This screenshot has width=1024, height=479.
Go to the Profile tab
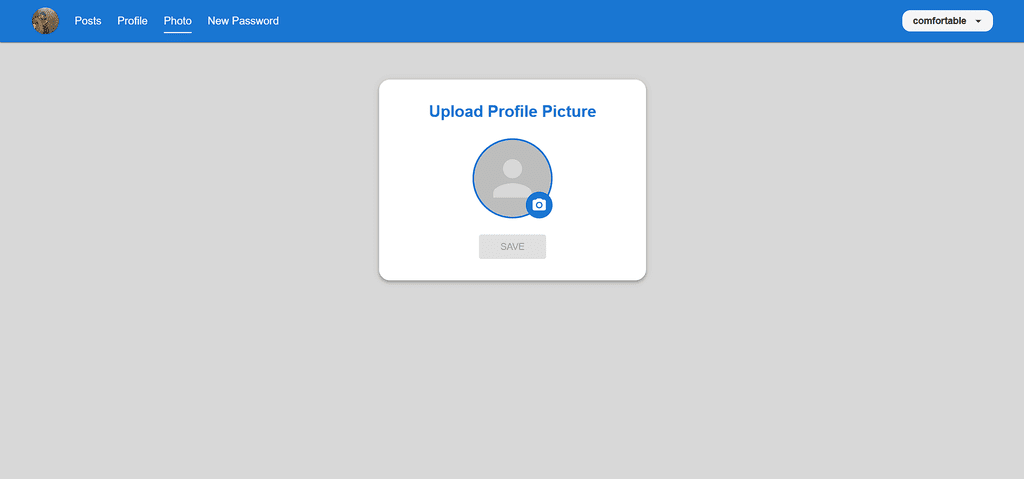(x=133, y=21)
